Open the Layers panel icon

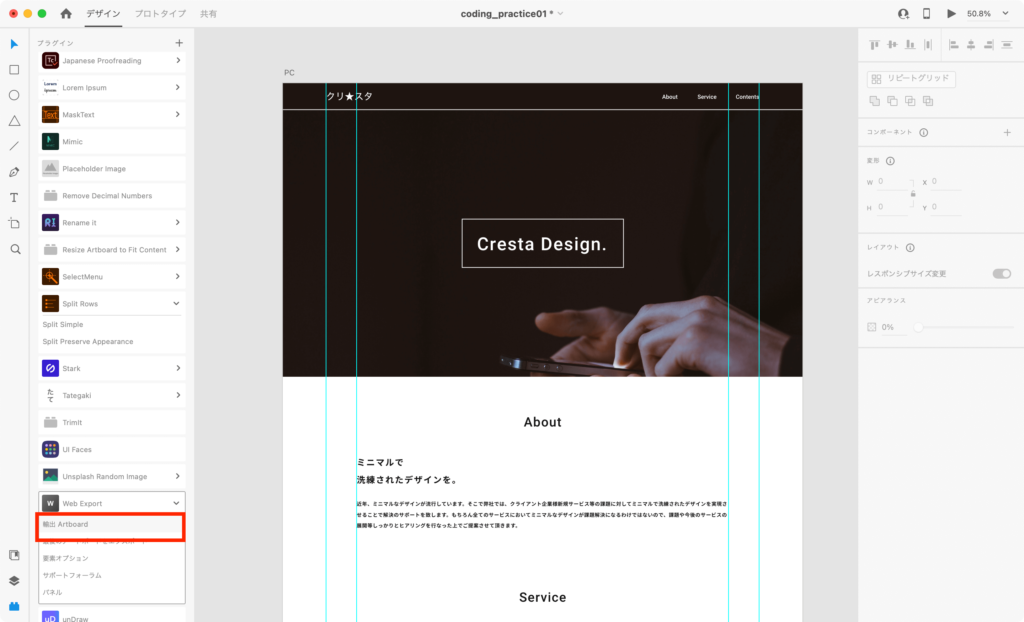point(14,581)
